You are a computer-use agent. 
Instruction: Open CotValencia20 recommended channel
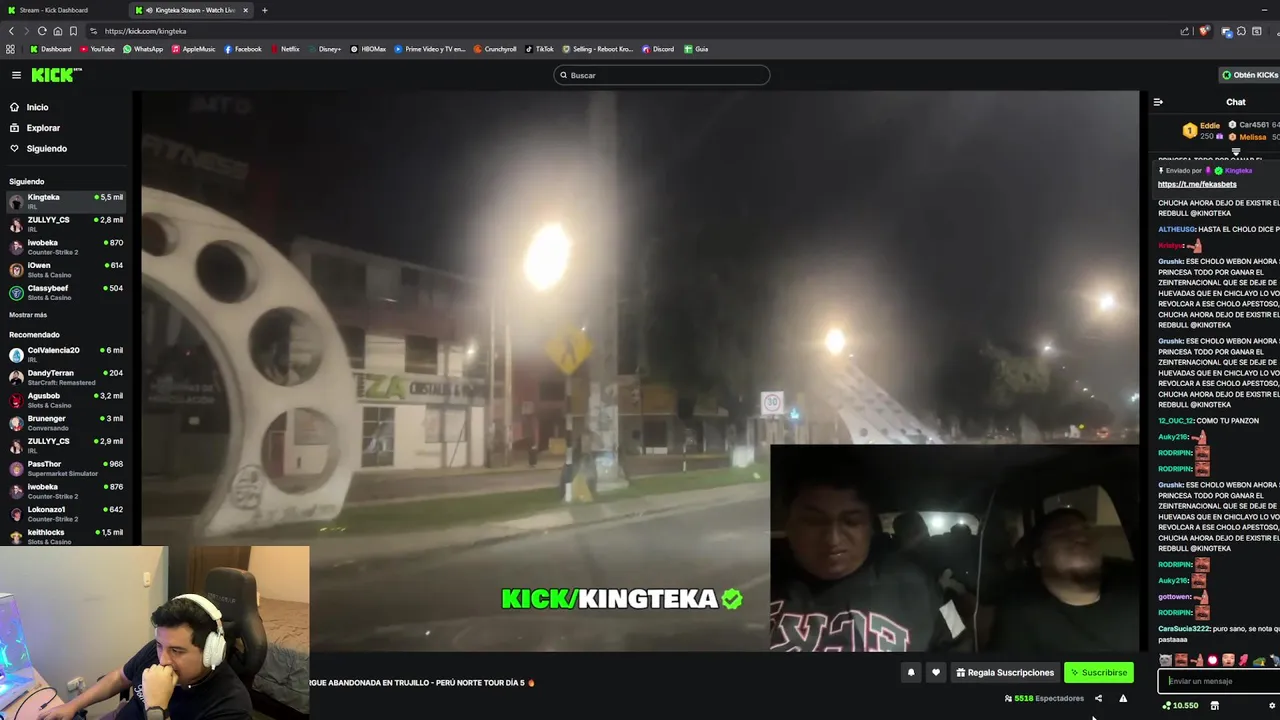coord(66,354)
